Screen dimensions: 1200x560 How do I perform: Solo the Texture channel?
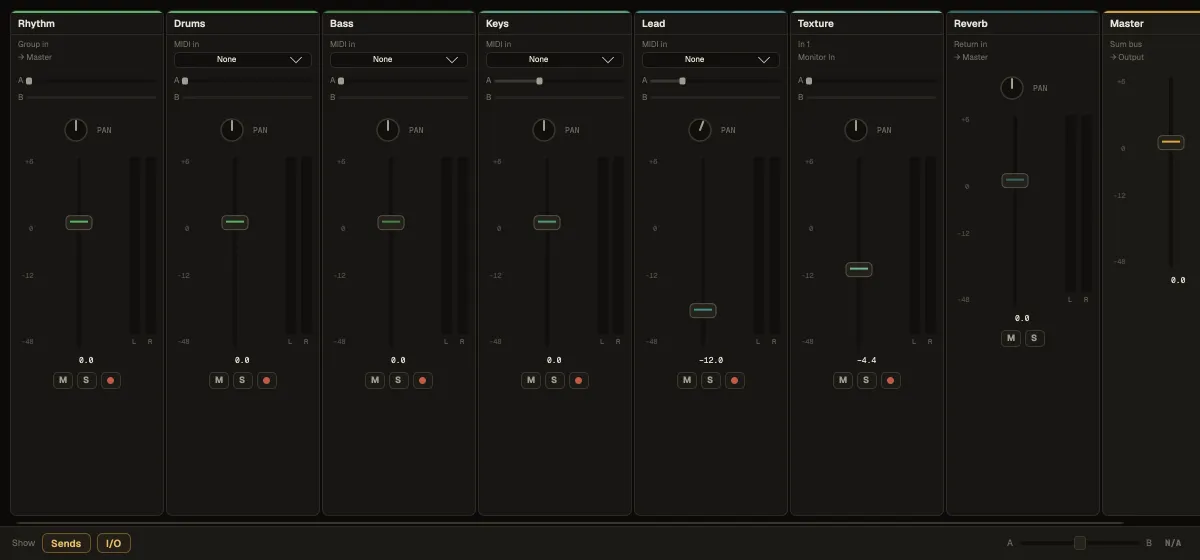point(867,380)
